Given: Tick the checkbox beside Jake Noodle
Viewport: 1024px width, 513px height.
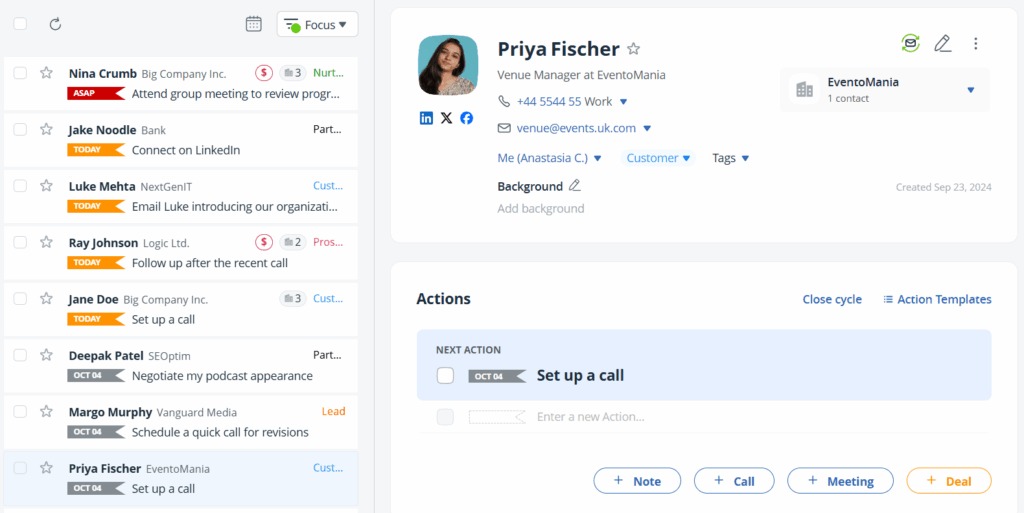Looking at the screenshot, I should (x=20, y=129).
